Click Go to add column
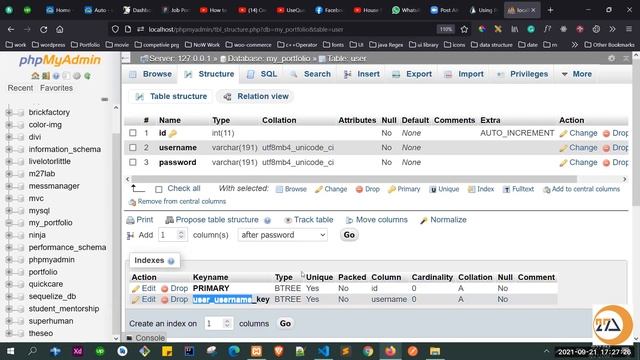 pos(349,235)
